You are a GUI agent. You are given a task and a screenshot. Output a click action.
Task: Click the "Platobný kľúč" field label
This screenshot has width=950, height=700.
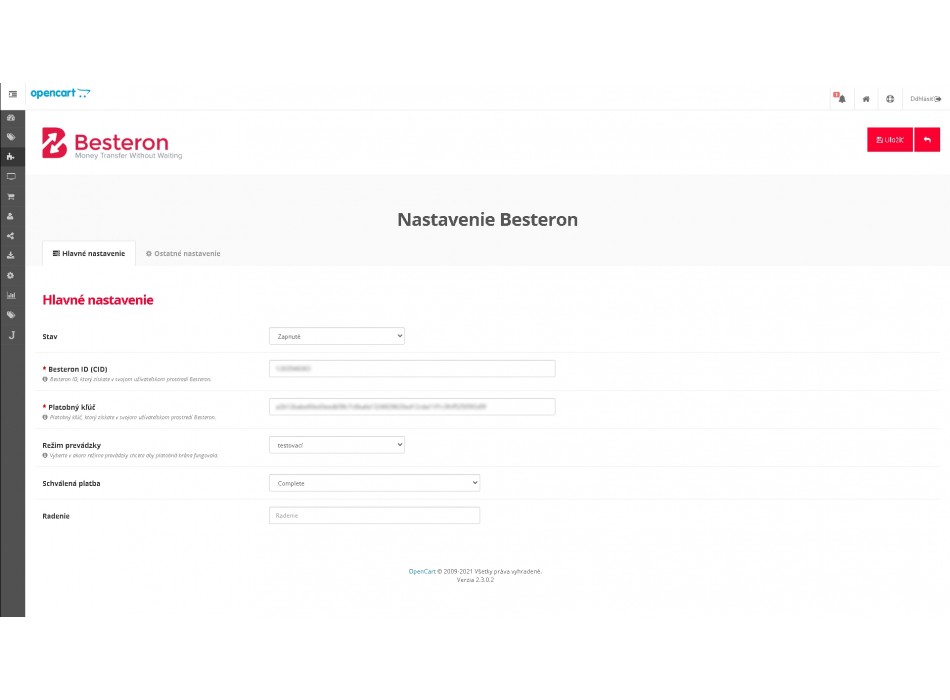[71, 407]
